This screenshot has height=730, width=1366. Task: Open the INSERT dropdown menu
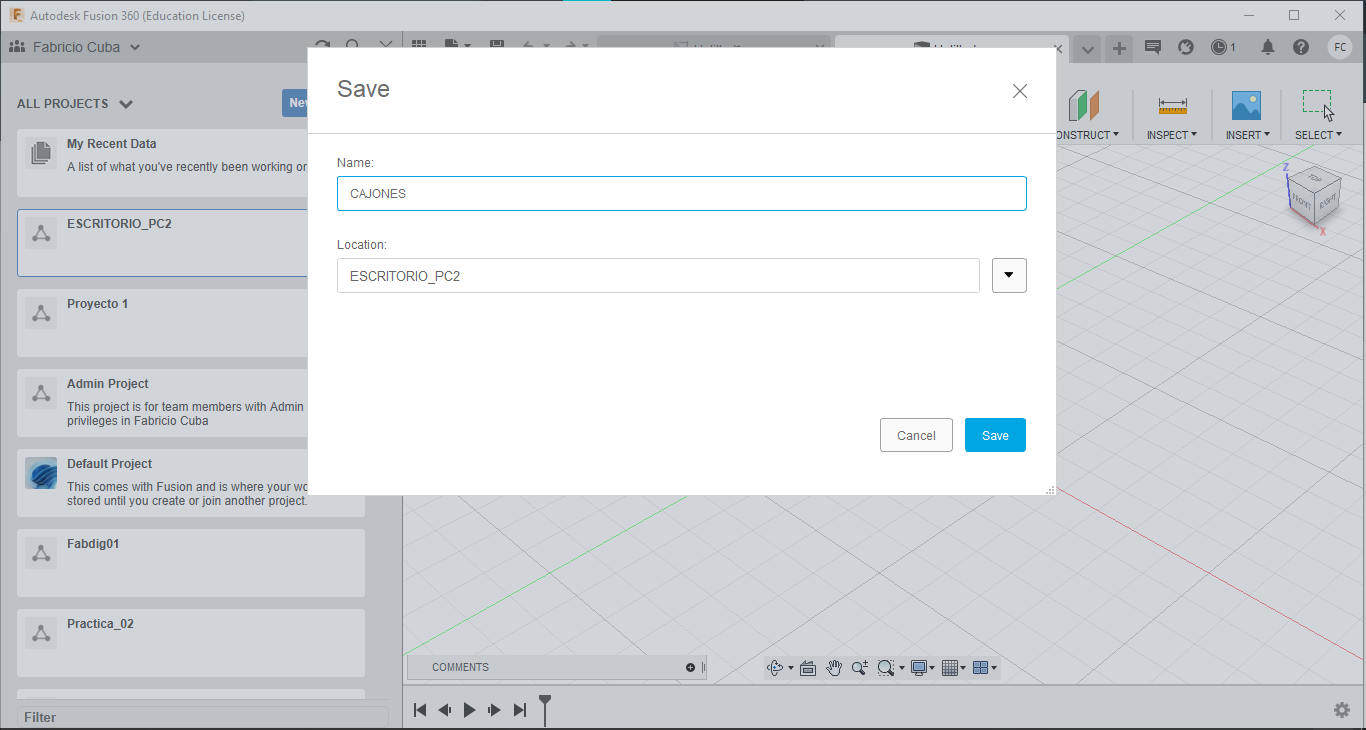click(1248, 135)
